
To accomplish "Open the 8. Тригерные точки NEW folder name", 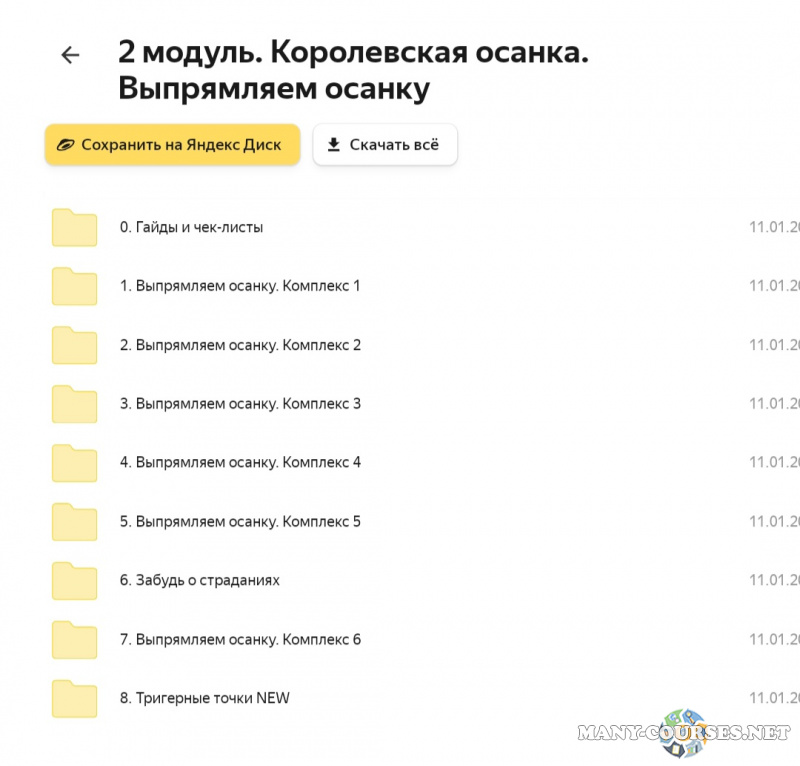I will tap(204, 698).
